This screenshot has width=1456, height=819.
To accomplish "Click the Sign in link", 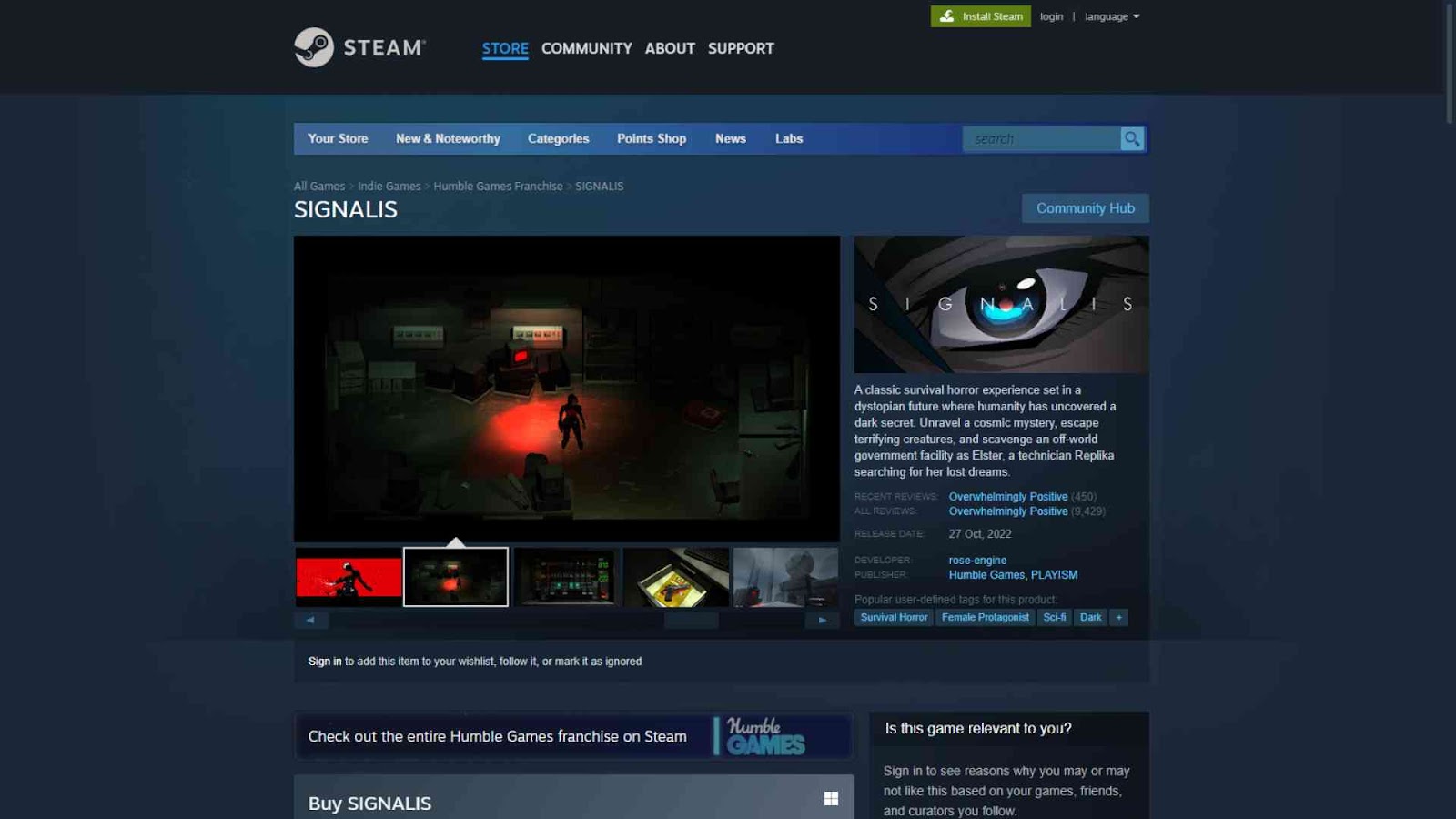I will click(x=325, y=662).
